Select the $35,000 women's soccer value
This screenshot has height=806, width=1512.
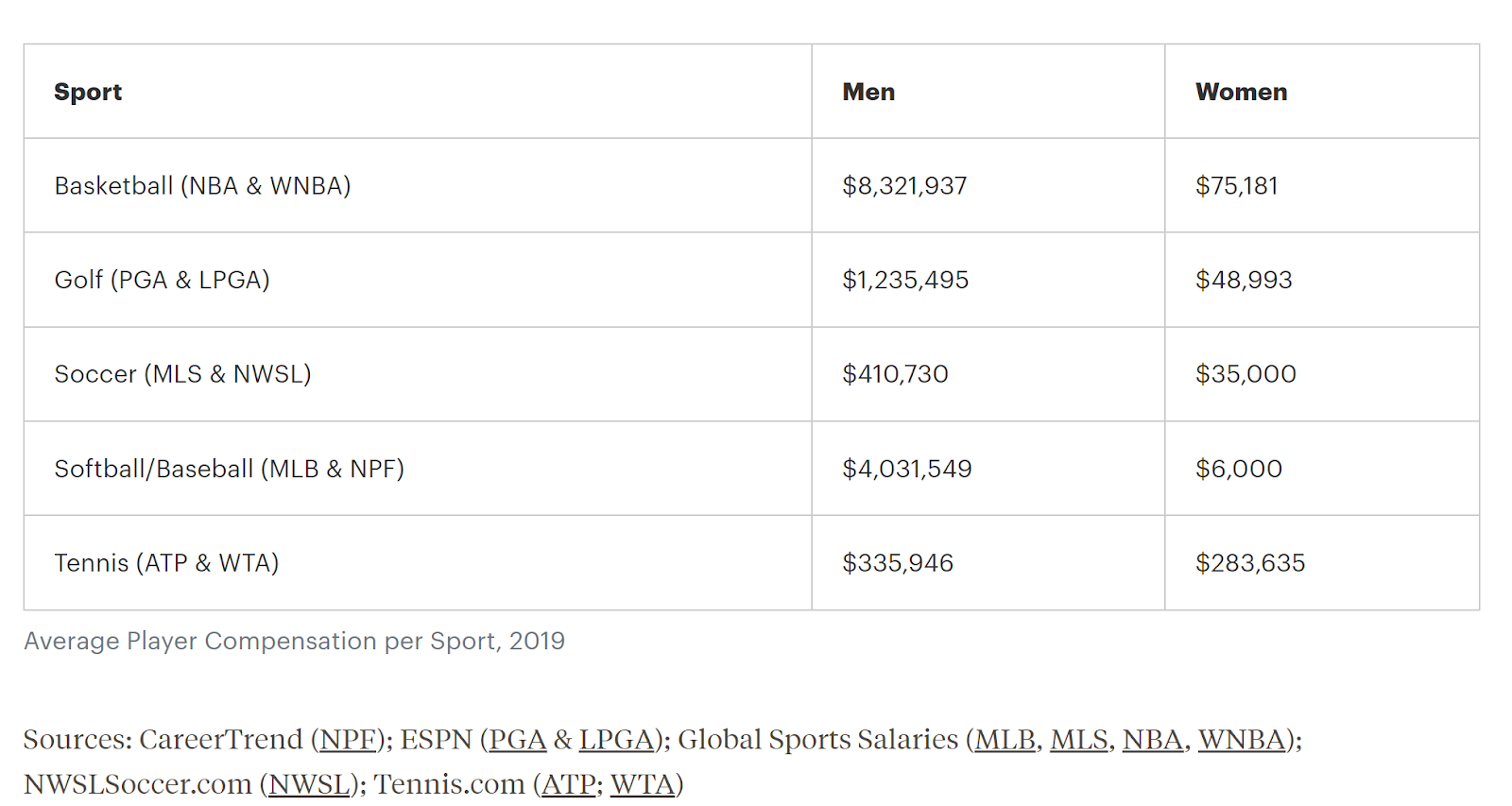click(1246, 374)
